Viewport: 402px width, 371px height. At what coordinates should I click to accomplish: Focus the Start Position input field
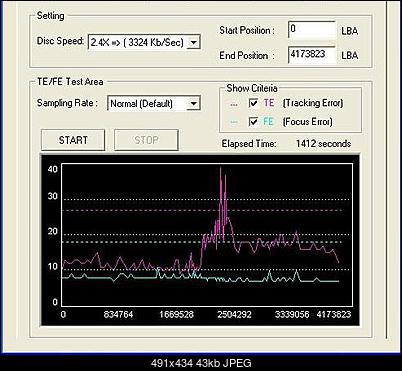click(x=312, y=30)
